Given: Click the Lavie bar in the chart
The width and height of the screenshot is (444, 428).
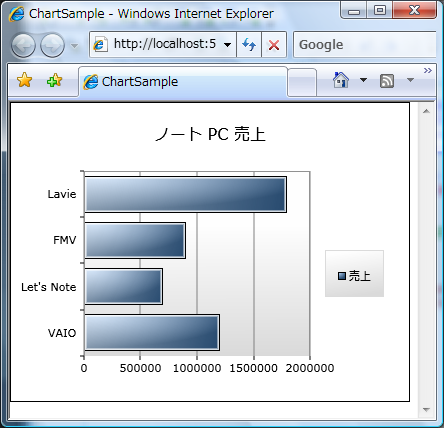Looking at the screenshot, I should (185, 194).
